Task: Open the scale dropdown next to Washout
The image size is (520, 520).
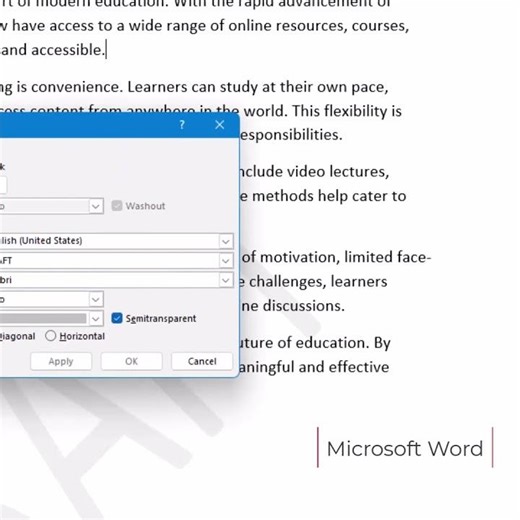Action: pos(96,206)
